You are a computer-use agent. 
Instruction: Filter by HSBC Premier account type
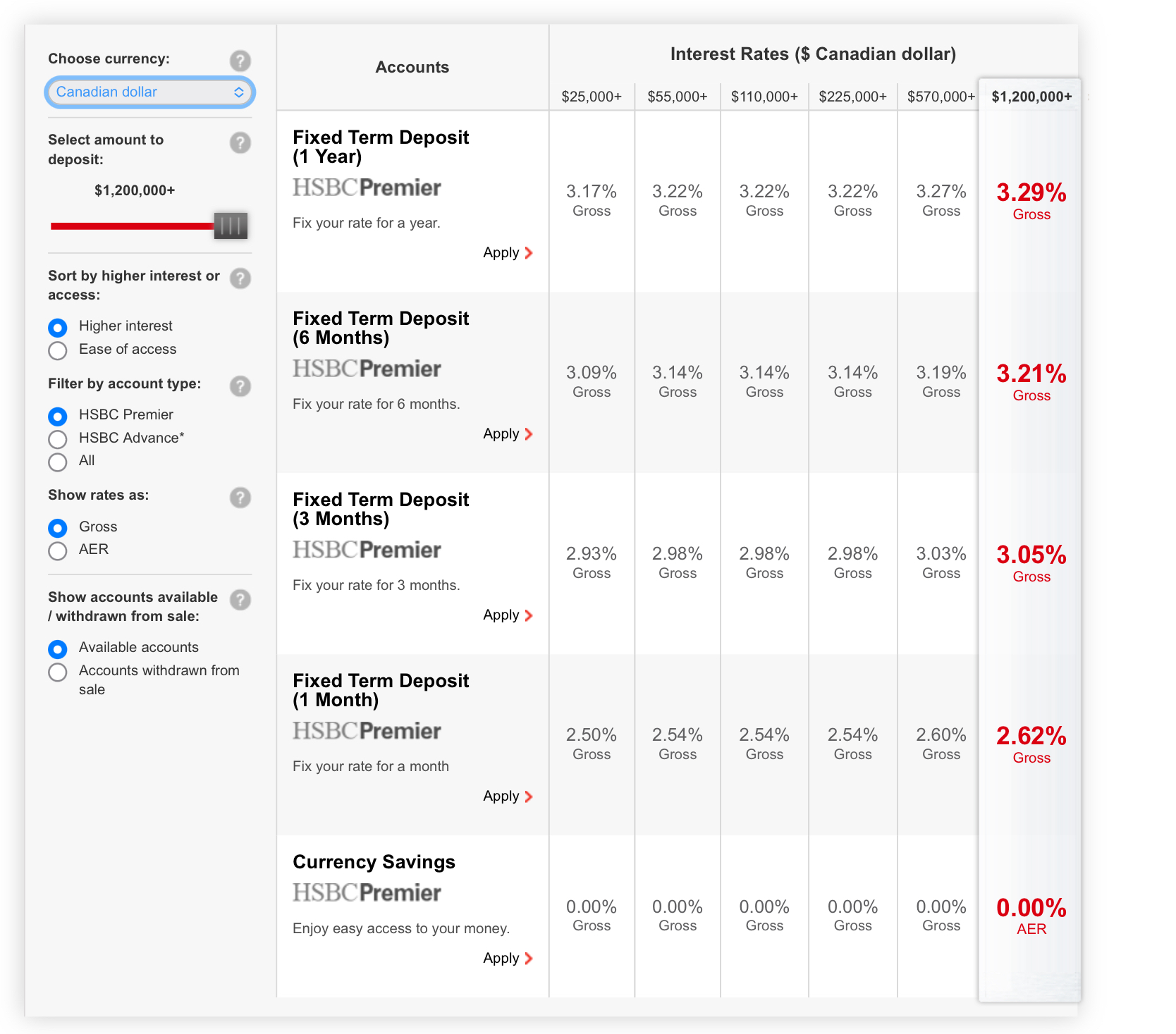pos(58,416)
